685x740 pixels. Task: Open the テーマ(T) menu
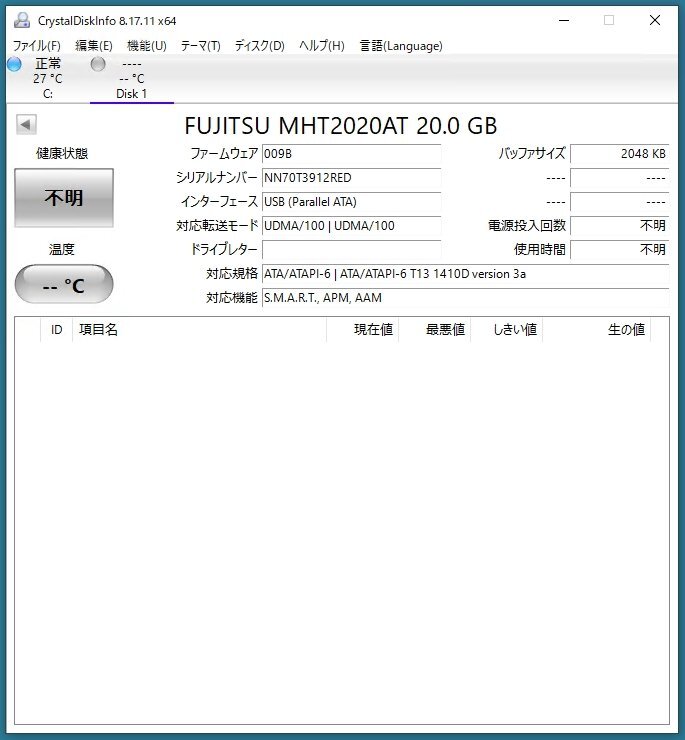click(x=201, y=46)
